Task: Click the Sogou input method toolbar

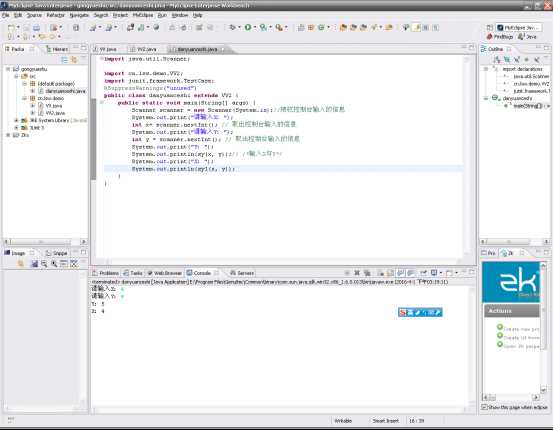Action: tap(420, 312)
